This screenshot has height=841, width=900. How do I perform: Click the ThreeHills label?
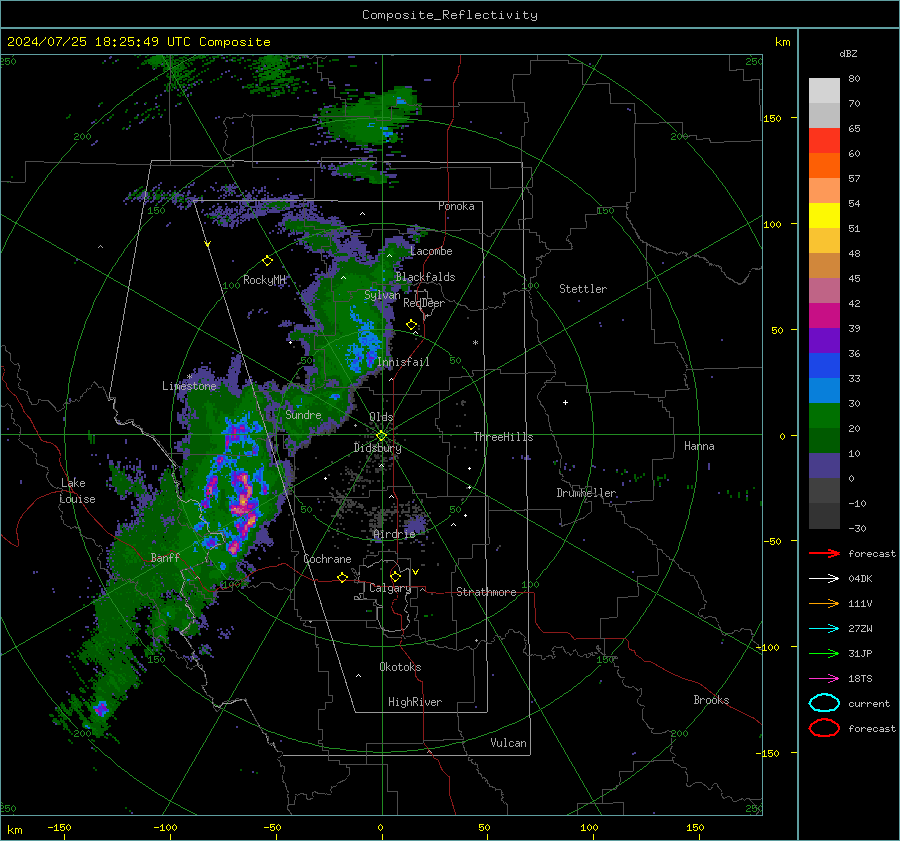click(x=503, y=437)
